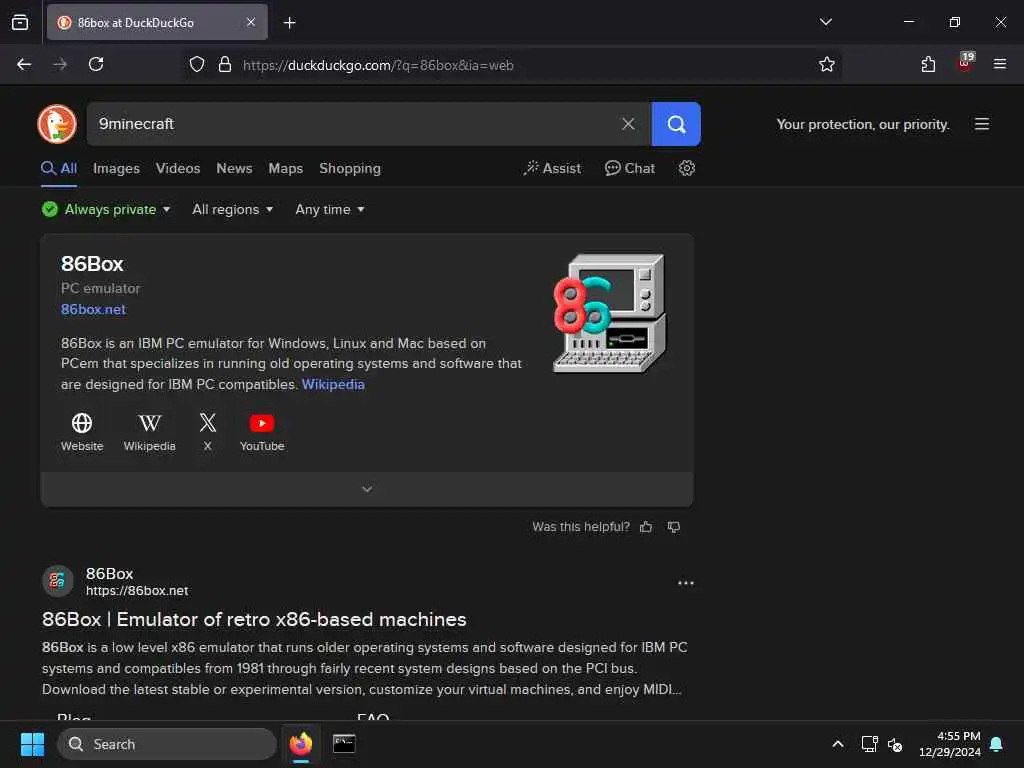Open the Firefox application menu
The height and width of the screenshot is (768, 1024).
click(x=1000, y=64)
